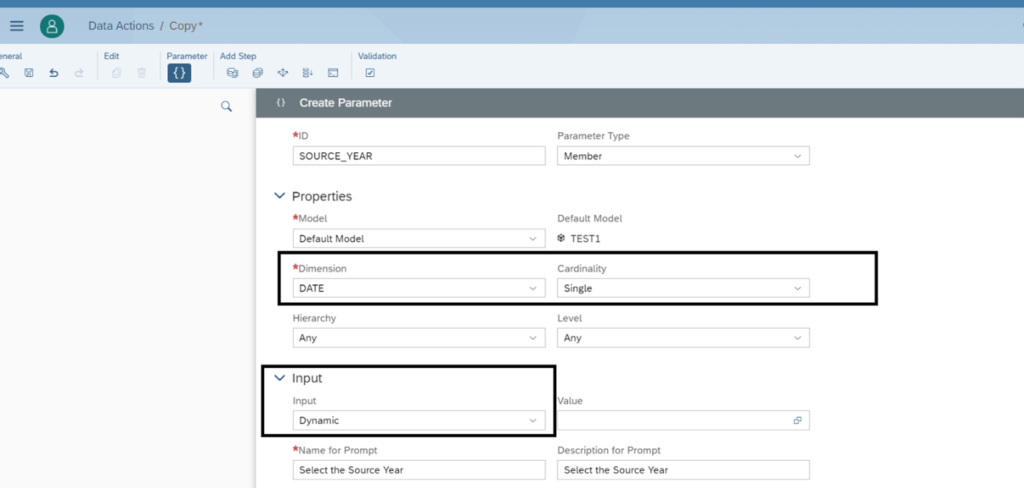Open the Input dropdown showing Dynamic
Viewport: 1024px width, 488px height.
(419, 421)
